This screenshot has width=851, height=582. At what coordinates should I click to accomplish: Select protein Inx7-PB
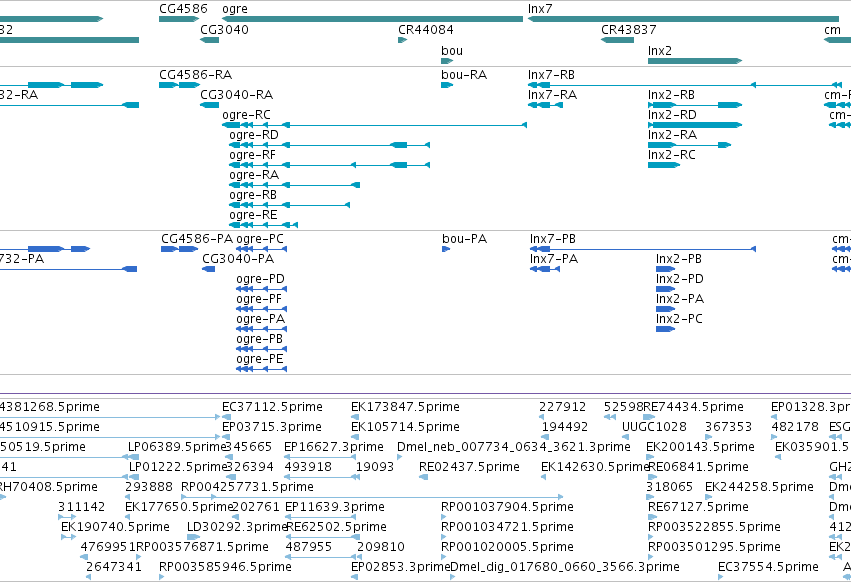(643, 249)
